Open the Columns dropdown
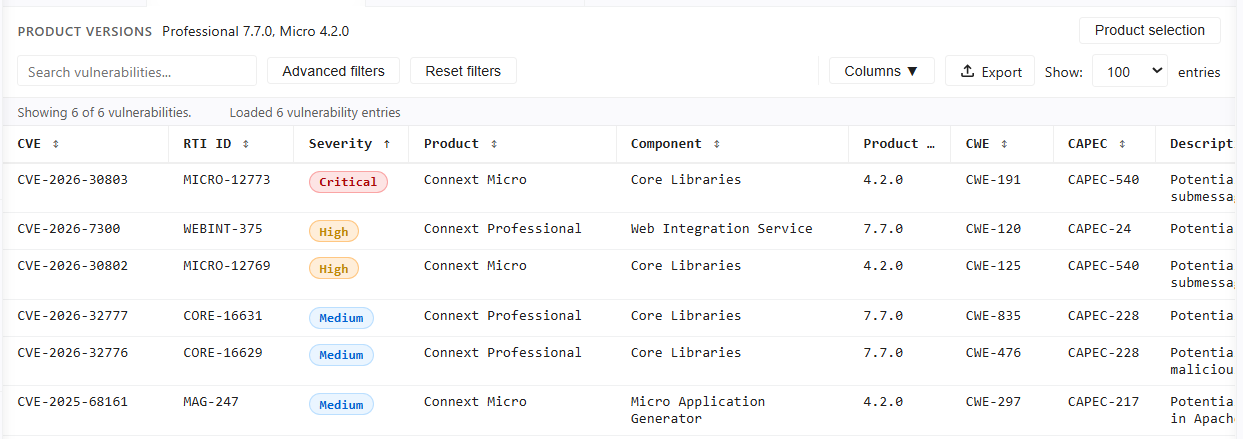 tap(881, 71)
